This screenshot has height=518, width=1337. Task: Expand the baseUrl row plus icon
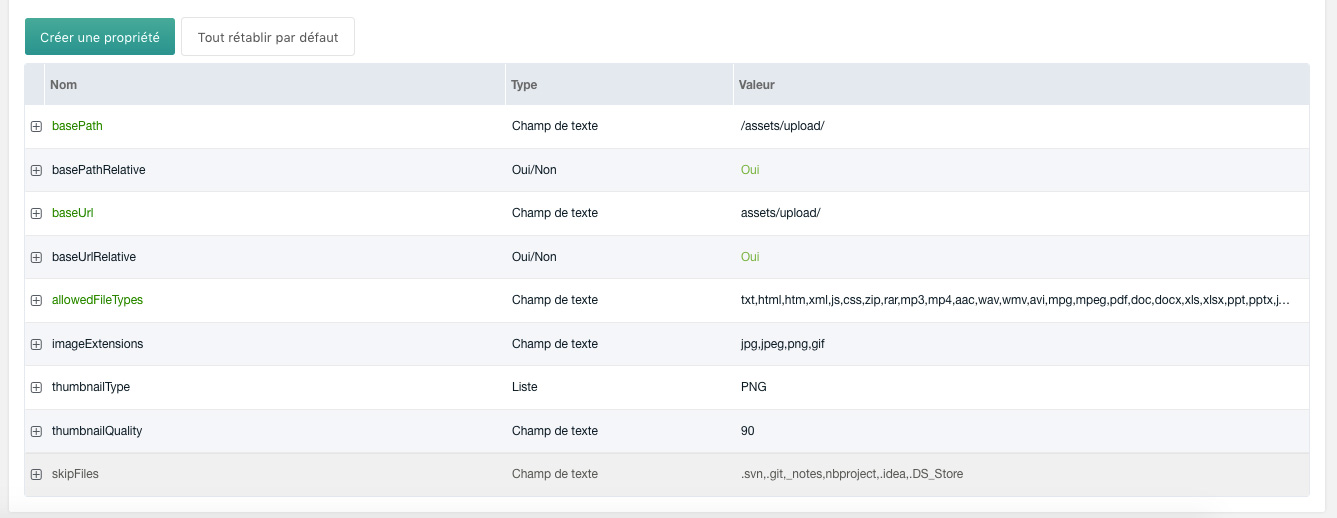(x=36, y=213)
